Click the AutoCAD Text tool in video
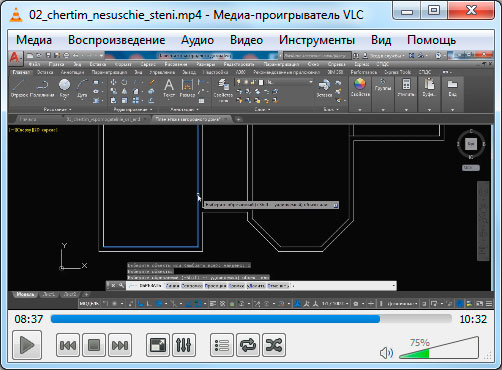 [x=169, y=88]
